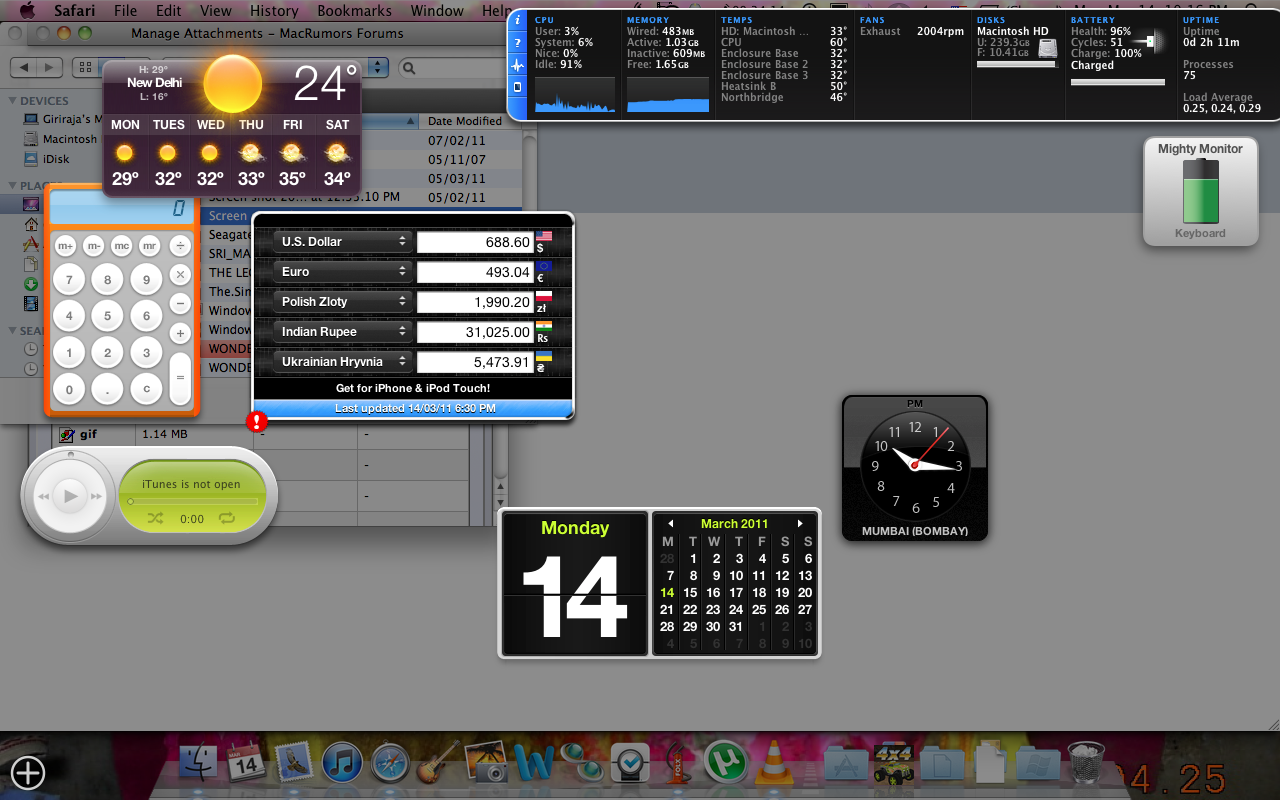Click calculator equals button
The image size is (1280, 800).
(x=180, y=378)
